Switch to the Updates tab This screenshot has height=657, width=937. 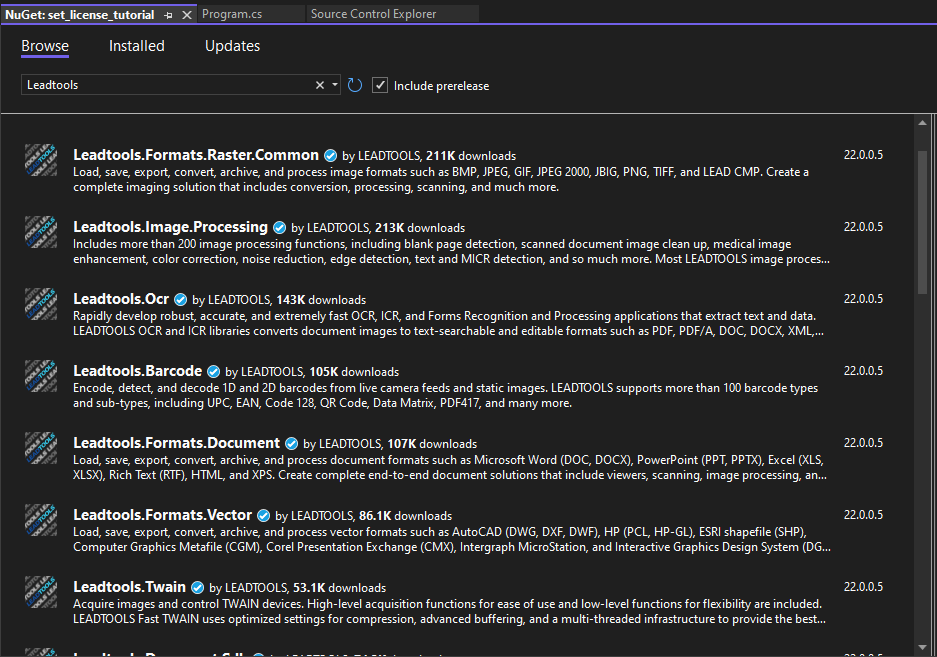(x=232, y=46)
